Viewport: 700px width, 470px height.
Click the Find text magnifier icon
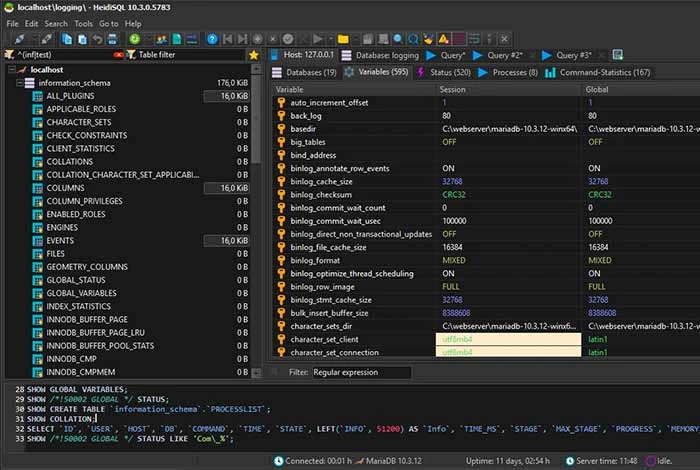(x=398, y=39)
